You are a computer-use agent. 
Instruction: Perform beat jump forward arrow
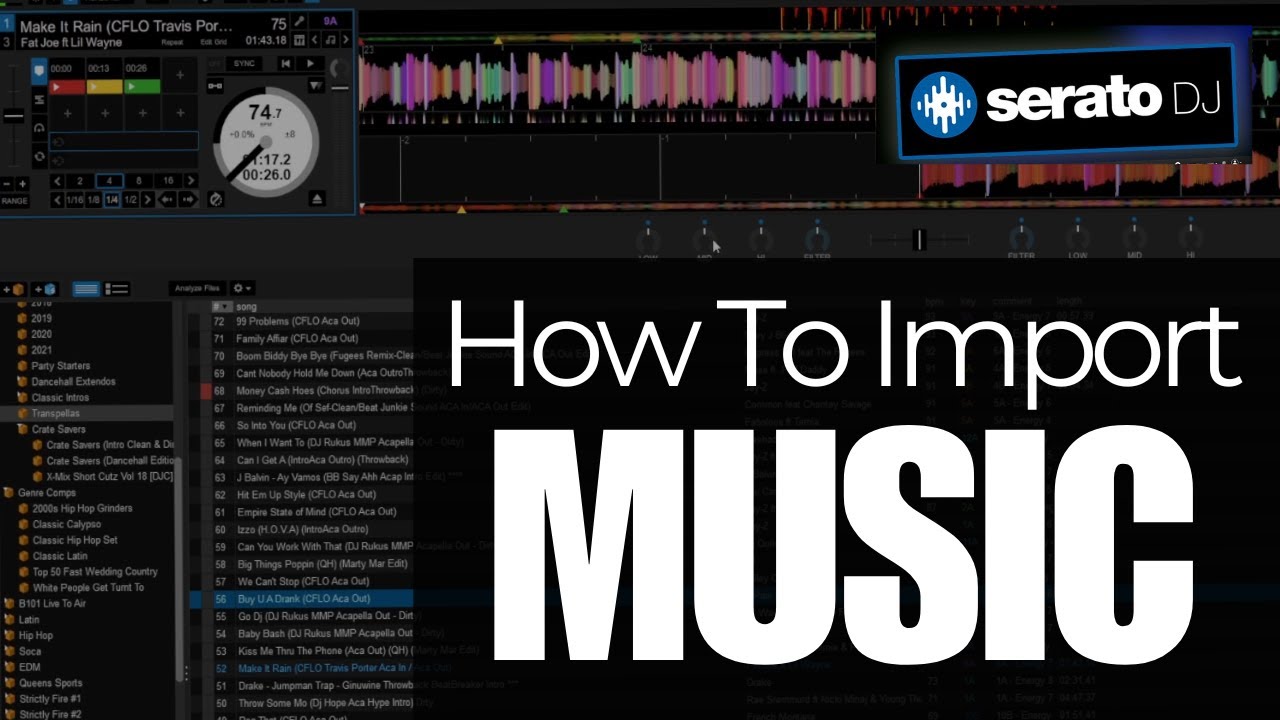[188, 200]
